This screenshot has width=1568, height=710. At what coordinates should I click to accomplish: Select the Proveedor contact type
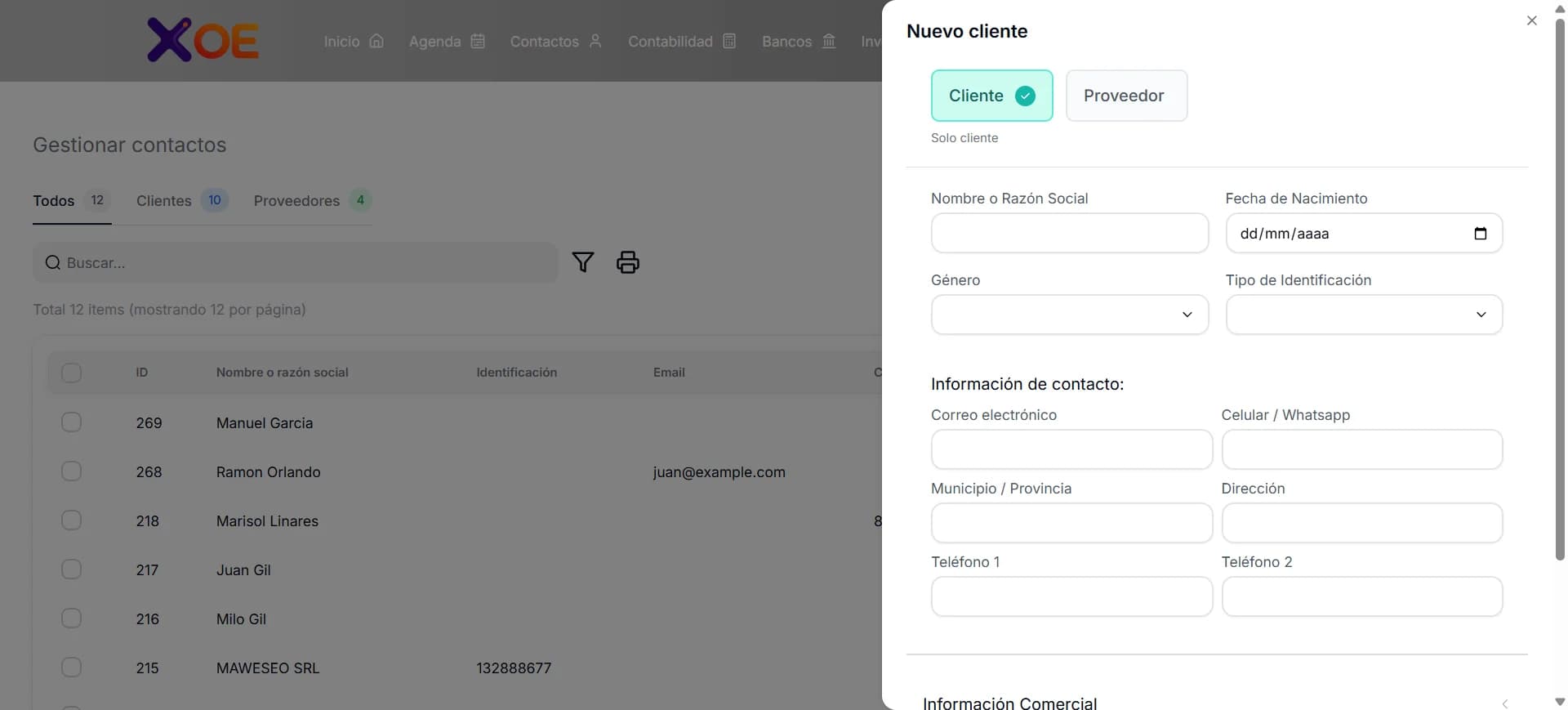click(1127, 96)
